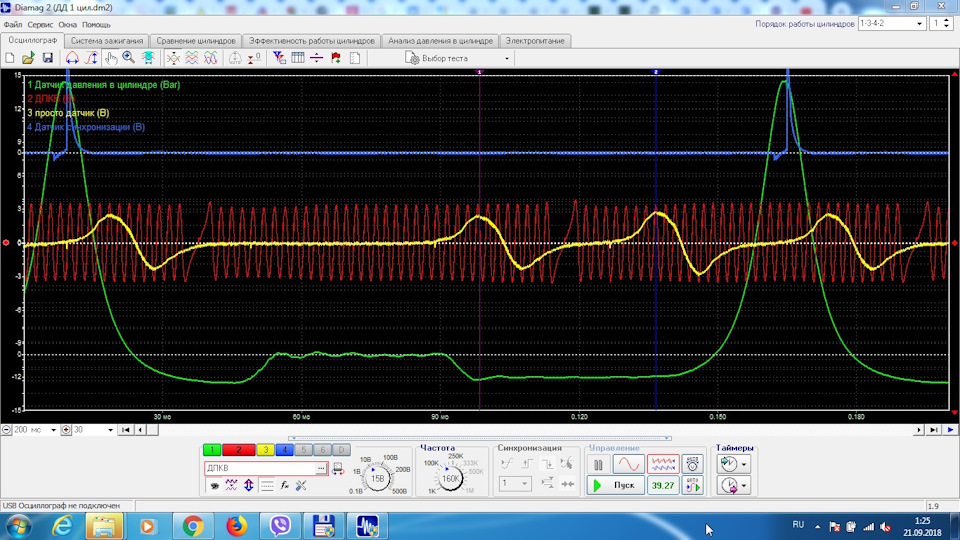Click the signal filter icon
The width and height of the screenshot is (960, 540).
279,58
